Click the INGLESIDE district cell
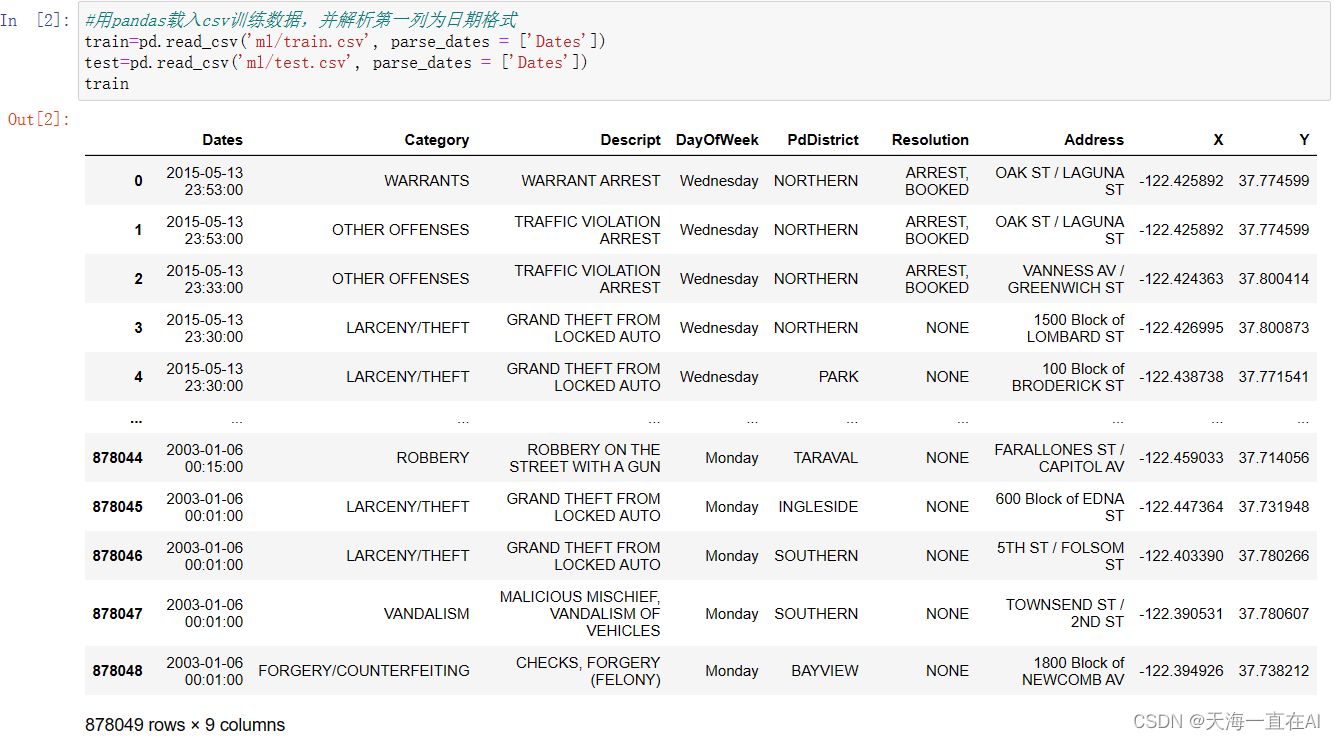Screen dimensions: 1335x740 pos(818,507)
